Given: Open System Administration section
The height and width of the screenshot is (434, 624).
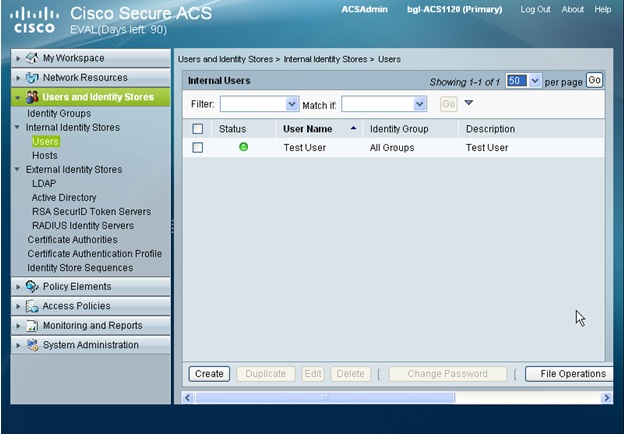Looking at the screenshot, I should click(91, 345).
